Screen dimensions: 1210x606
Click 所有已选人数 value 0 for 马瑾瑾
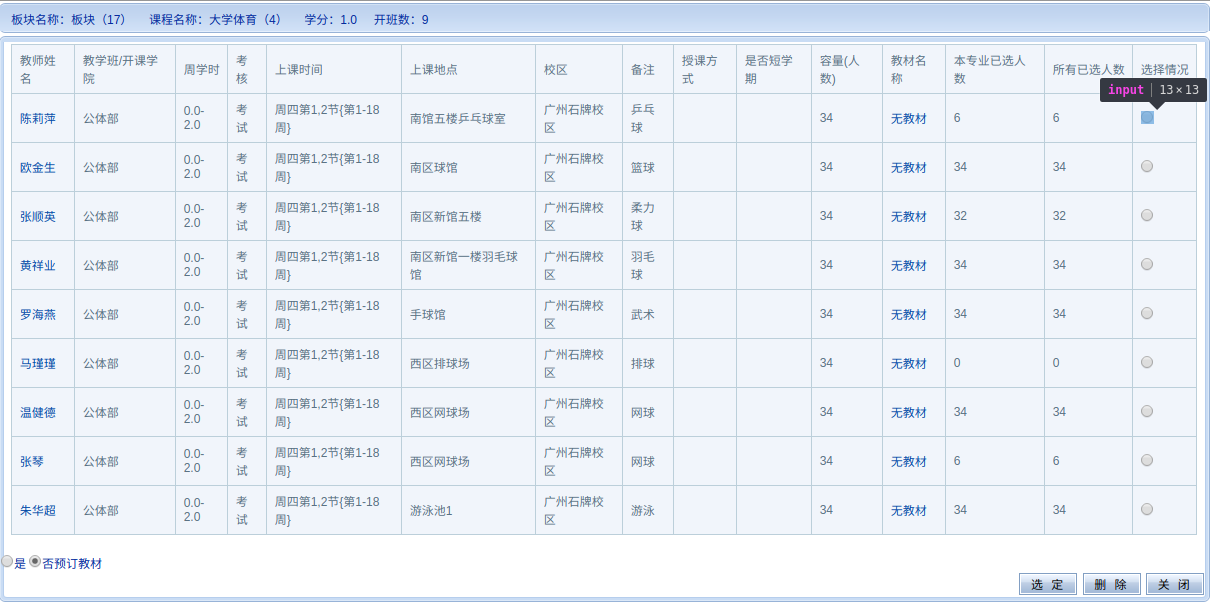point(1056,363)
